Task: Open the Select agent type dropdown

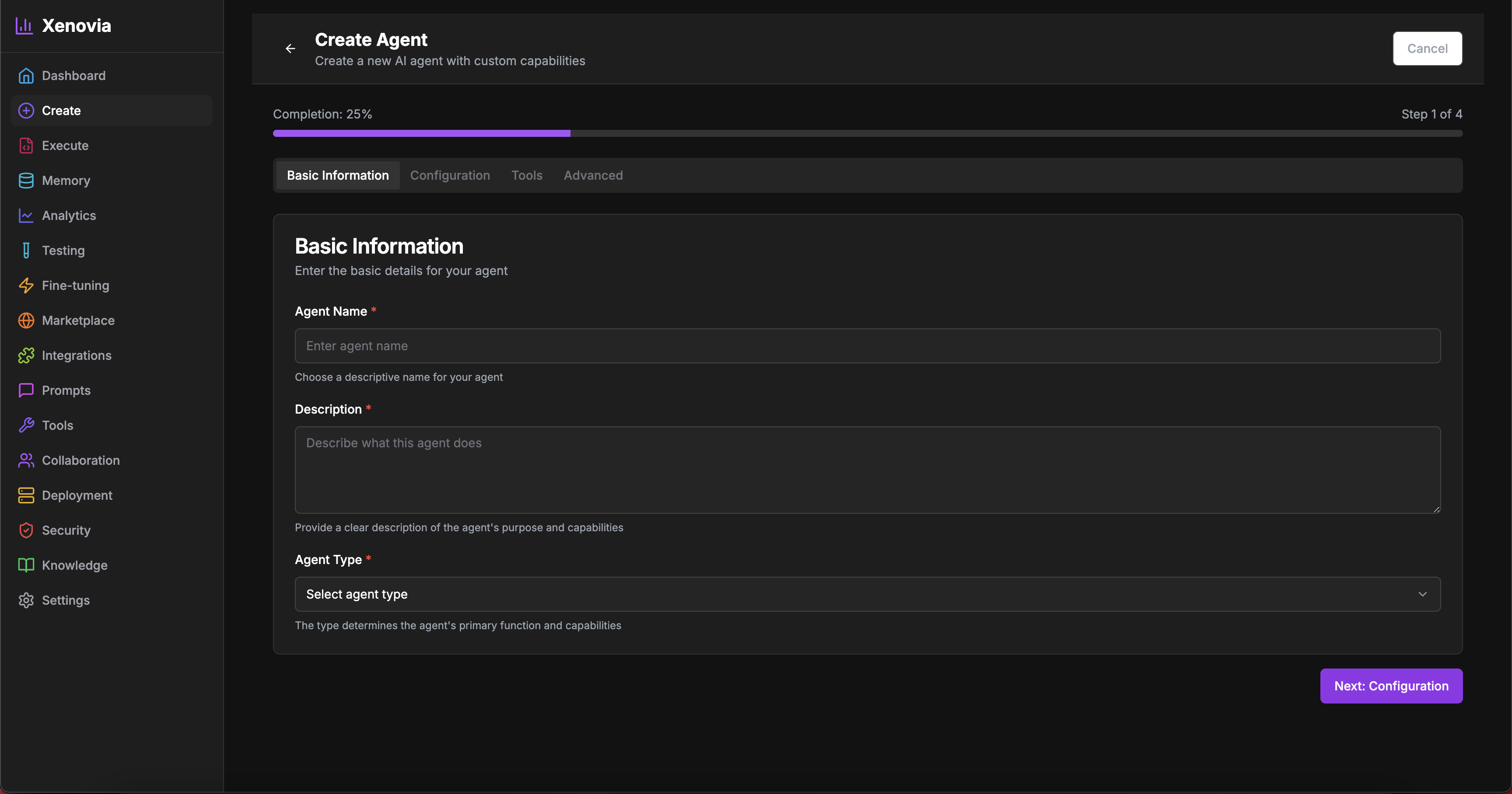Action: tap(867, 594)
